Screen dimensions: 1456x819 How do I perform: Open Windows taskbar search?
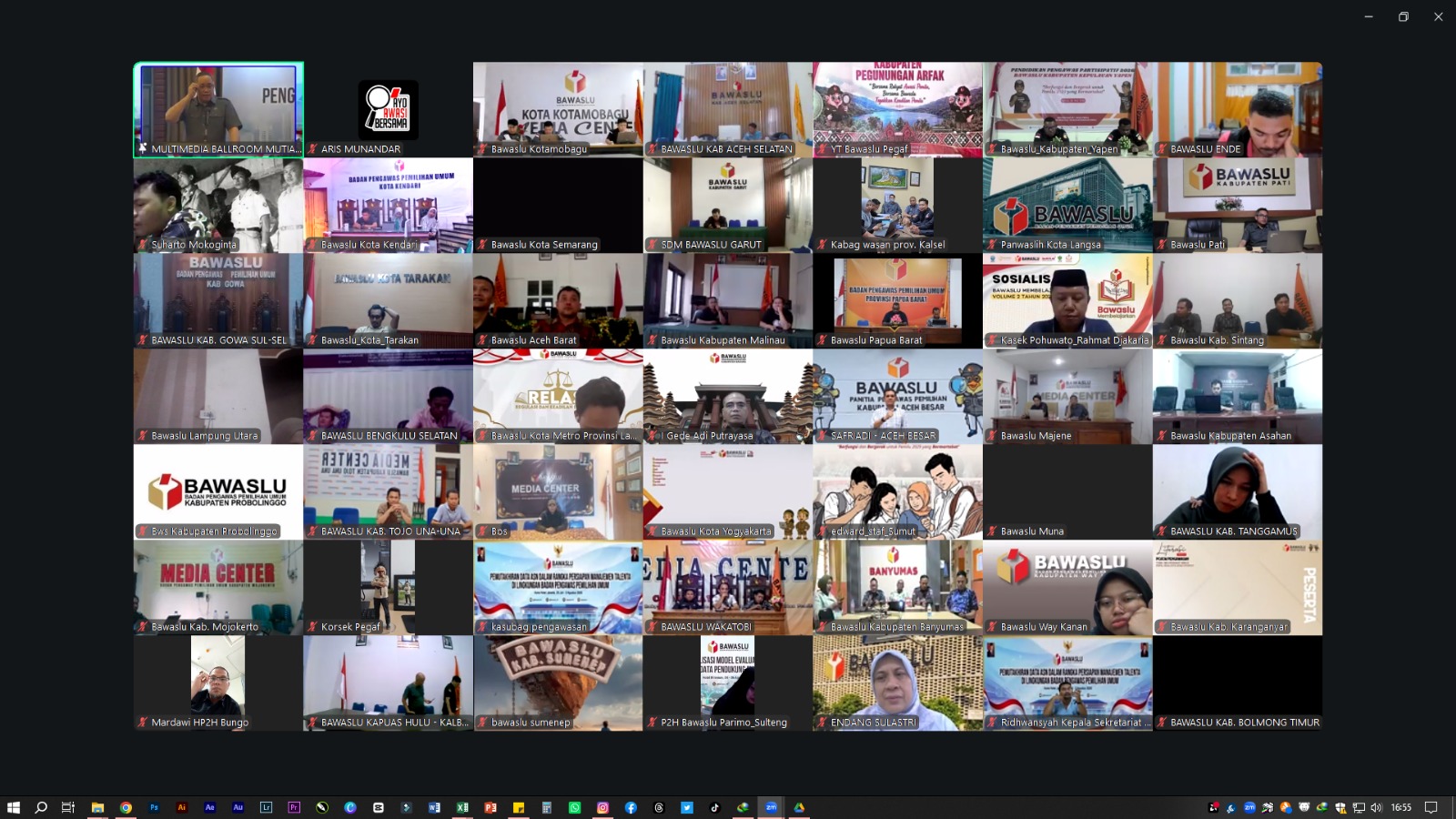tap(41, 807)
